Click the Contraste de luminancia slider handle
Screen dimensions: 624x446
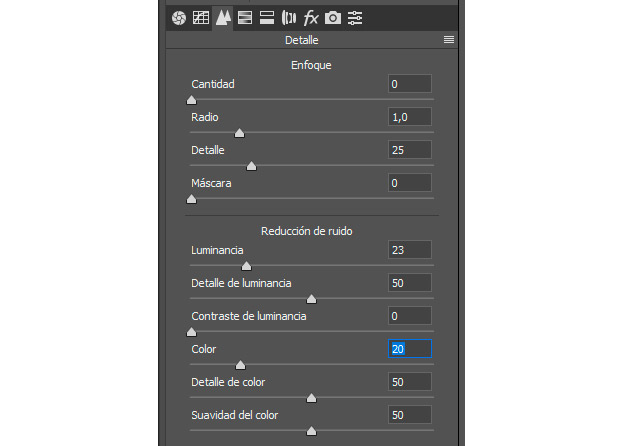[191, 332]
